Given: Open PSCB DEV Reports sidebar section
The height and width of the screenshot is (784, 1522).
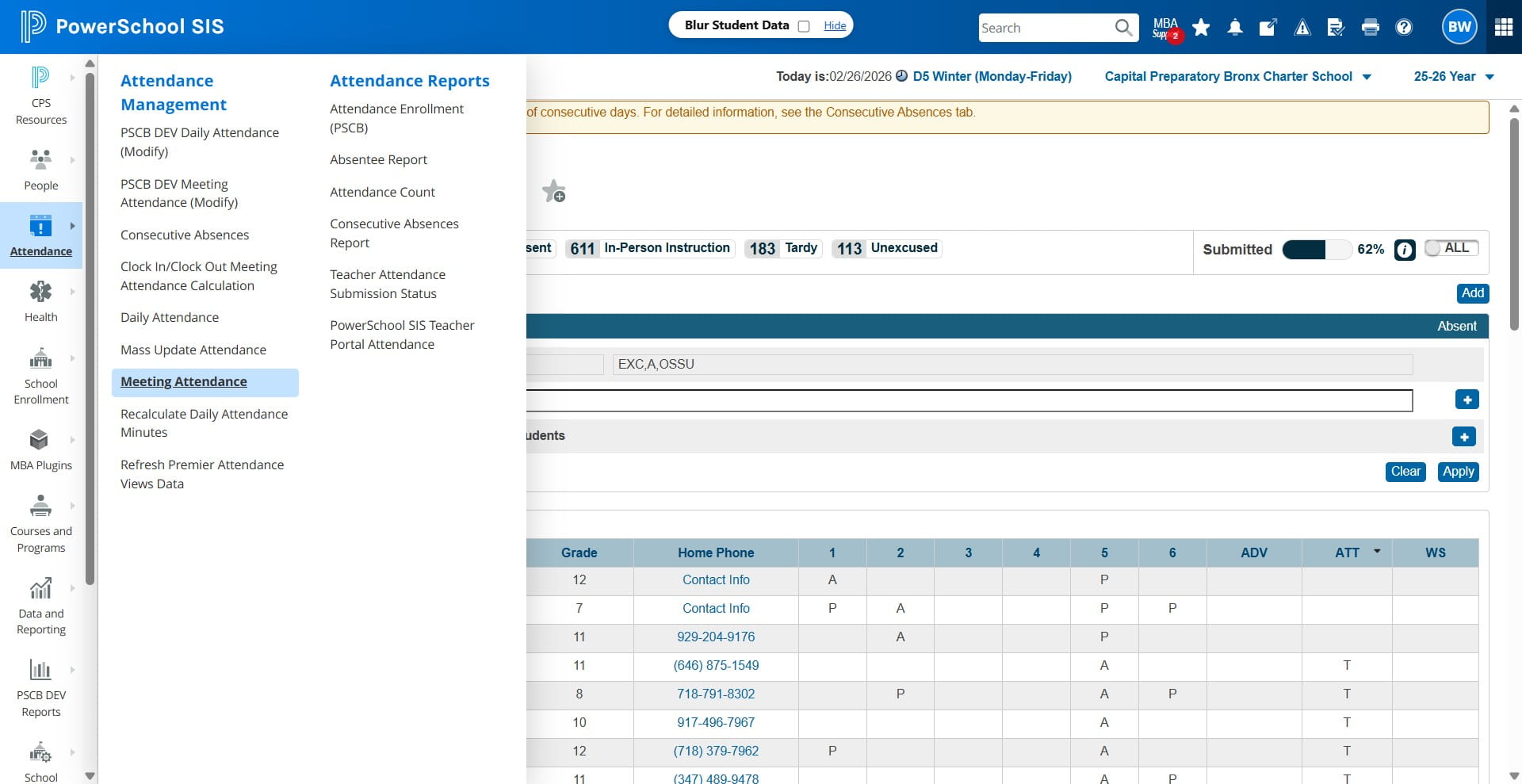Looking at the screenshot, I should [41, 687].
